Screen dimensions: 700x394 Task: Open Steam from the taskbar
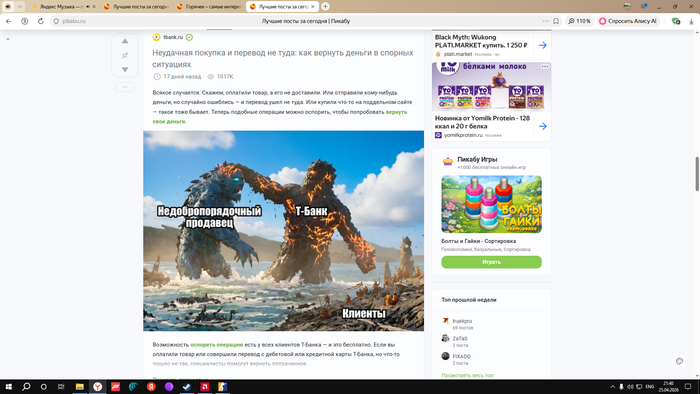click(x=187, y=386)
